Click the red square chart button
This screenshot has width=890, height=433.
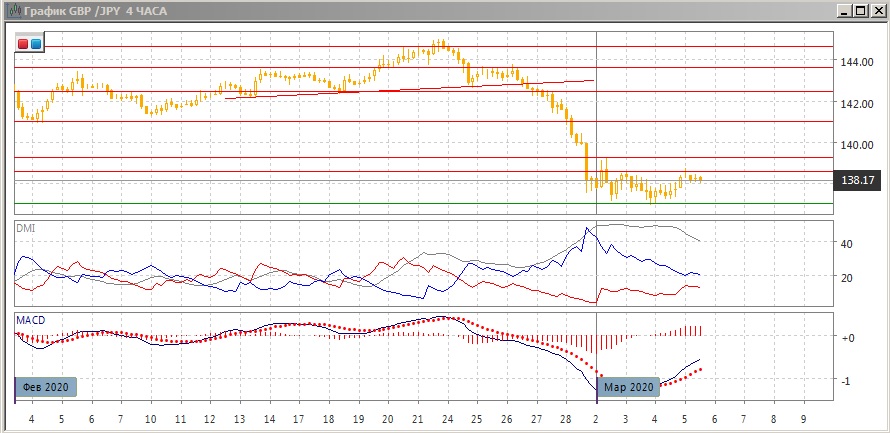24,44
